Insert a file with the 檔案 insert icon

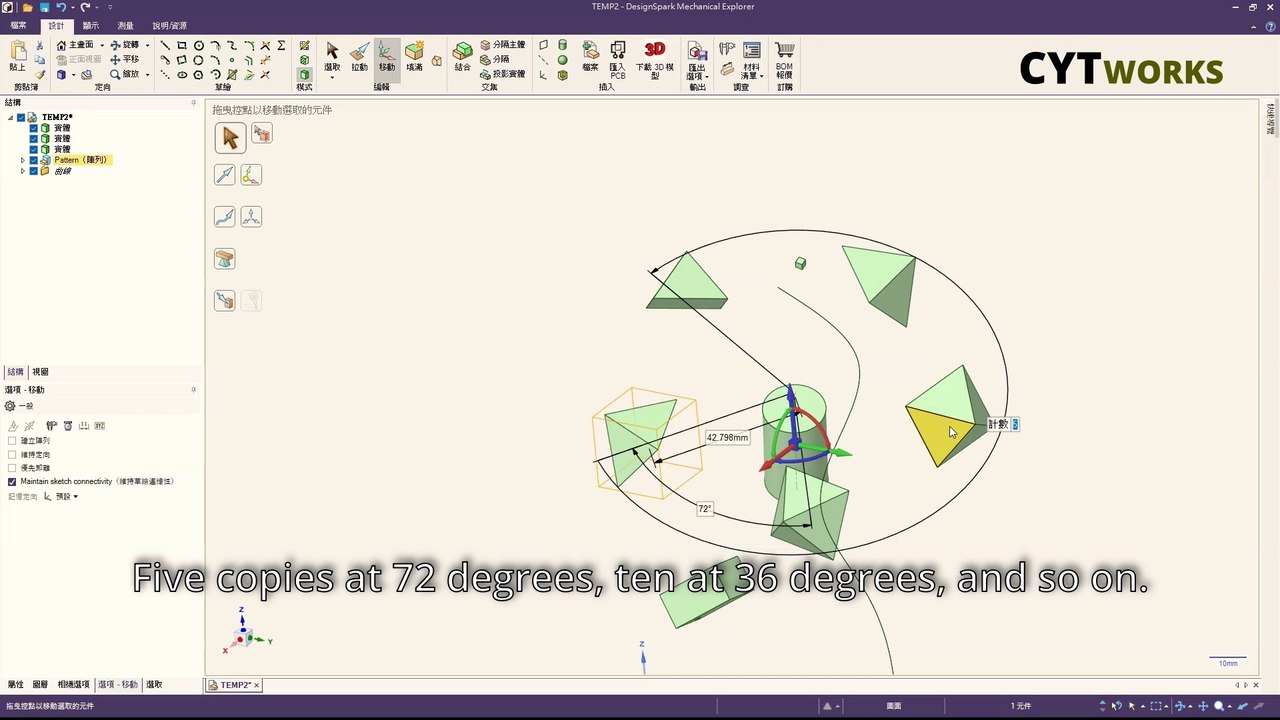click(590, 56)
